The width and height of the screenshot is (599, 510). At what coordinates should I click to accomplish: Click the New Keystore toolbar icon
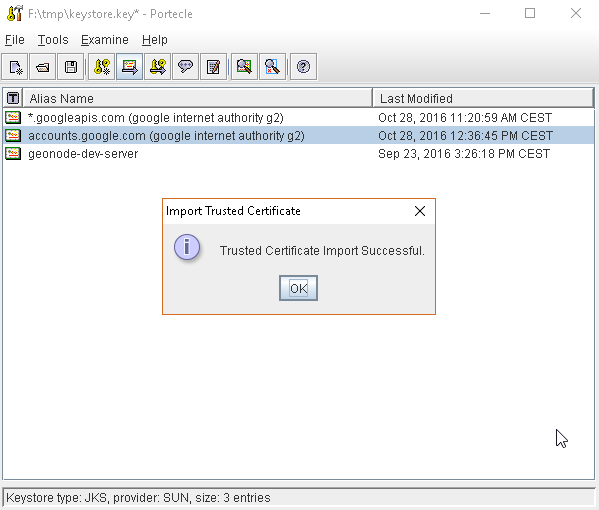[15, 67]
